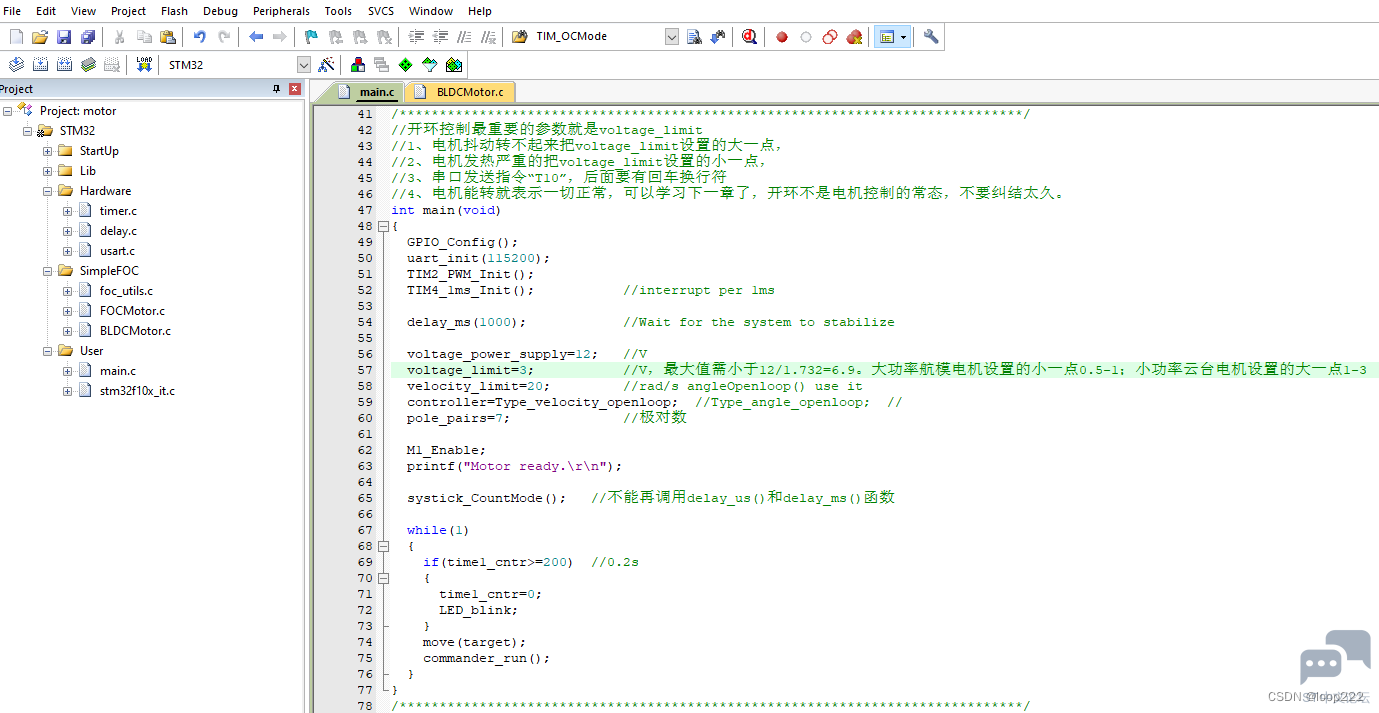
Task: Click the Find in Files icon
Action: [x=695, y=37]
